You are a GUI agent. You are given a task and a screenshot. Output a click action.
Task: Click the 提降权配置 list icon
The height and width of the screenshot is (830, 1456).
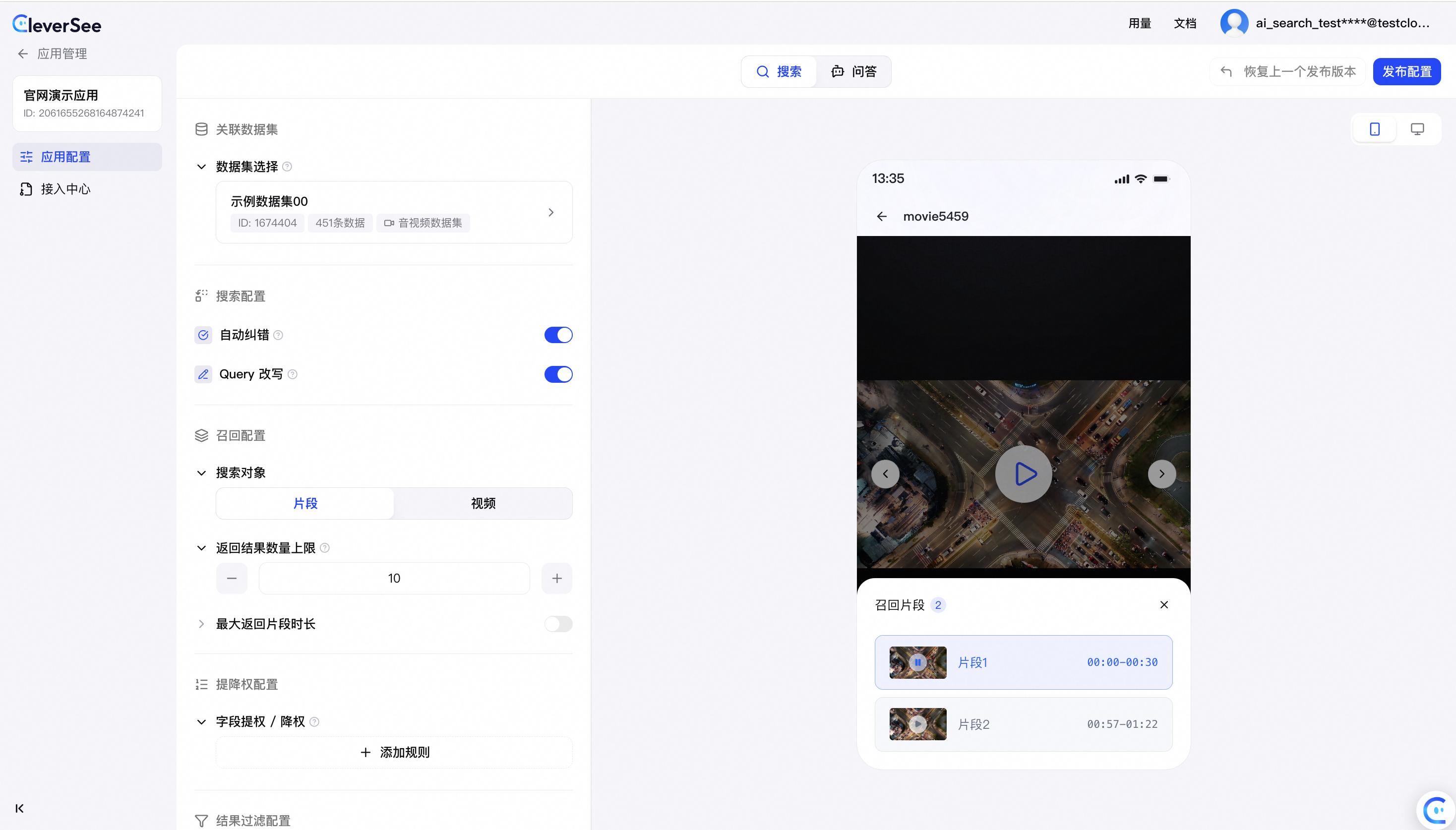coord(201,684)
